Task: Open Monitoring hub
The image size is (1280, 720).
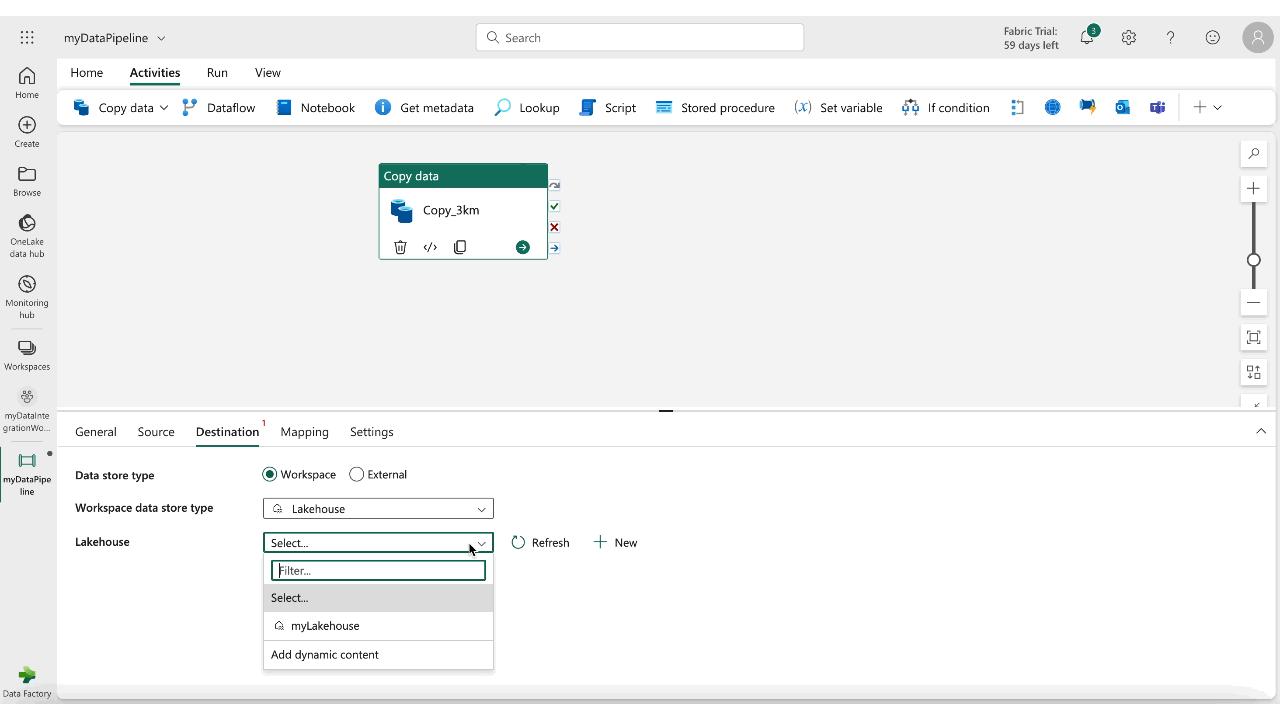Action: tap(27, 297)
